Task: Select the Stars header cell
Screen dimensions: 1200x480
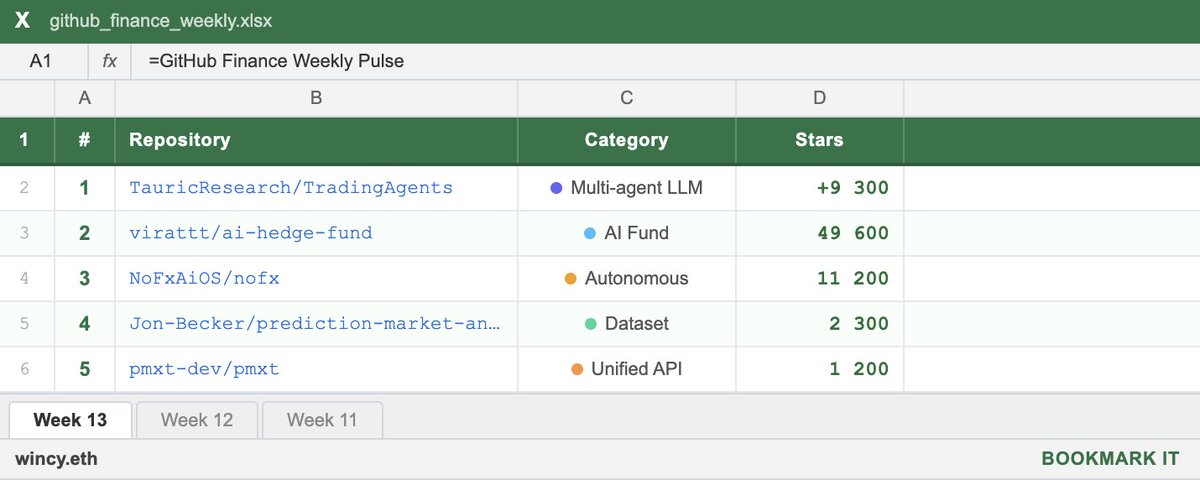Action: pyautogui.click(x=820, y=140)
